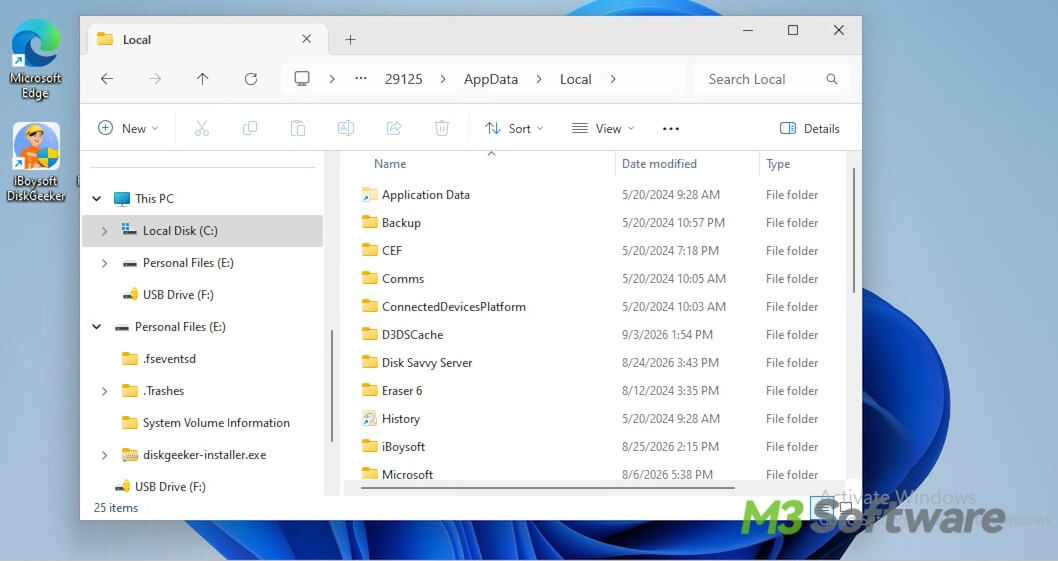Sort by the Name column header

pos(390,163)
